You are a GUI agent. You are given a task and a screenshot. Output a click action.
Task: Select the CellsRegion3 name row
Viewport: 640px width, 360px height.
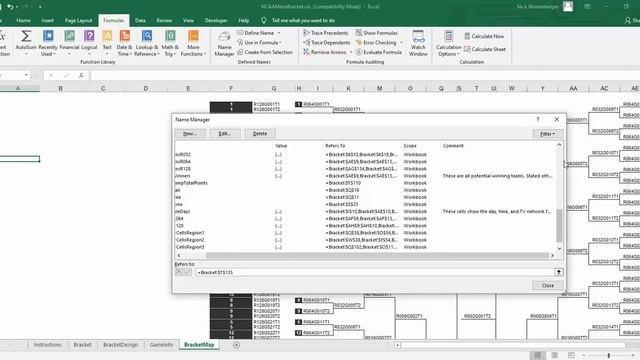(366, 247)
